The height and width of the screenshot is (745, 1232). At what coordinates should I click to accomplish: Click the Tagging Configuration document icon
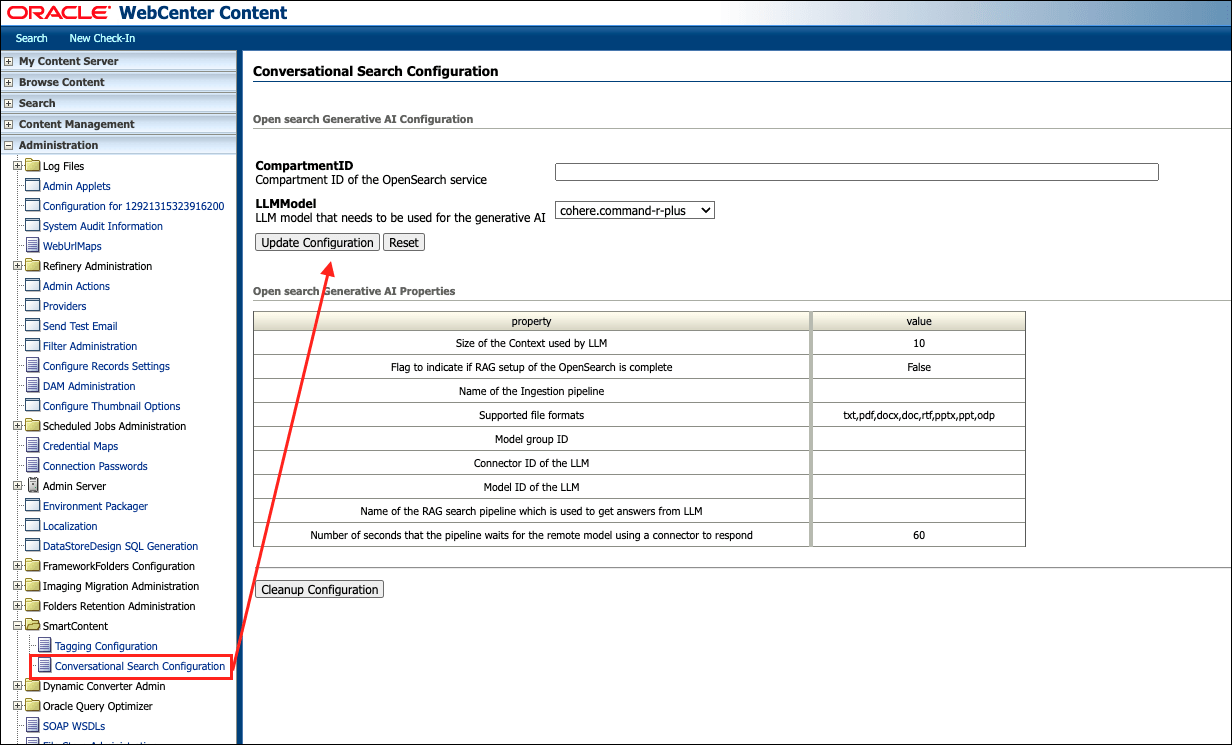pyautogui.click(x=44, y=646)
